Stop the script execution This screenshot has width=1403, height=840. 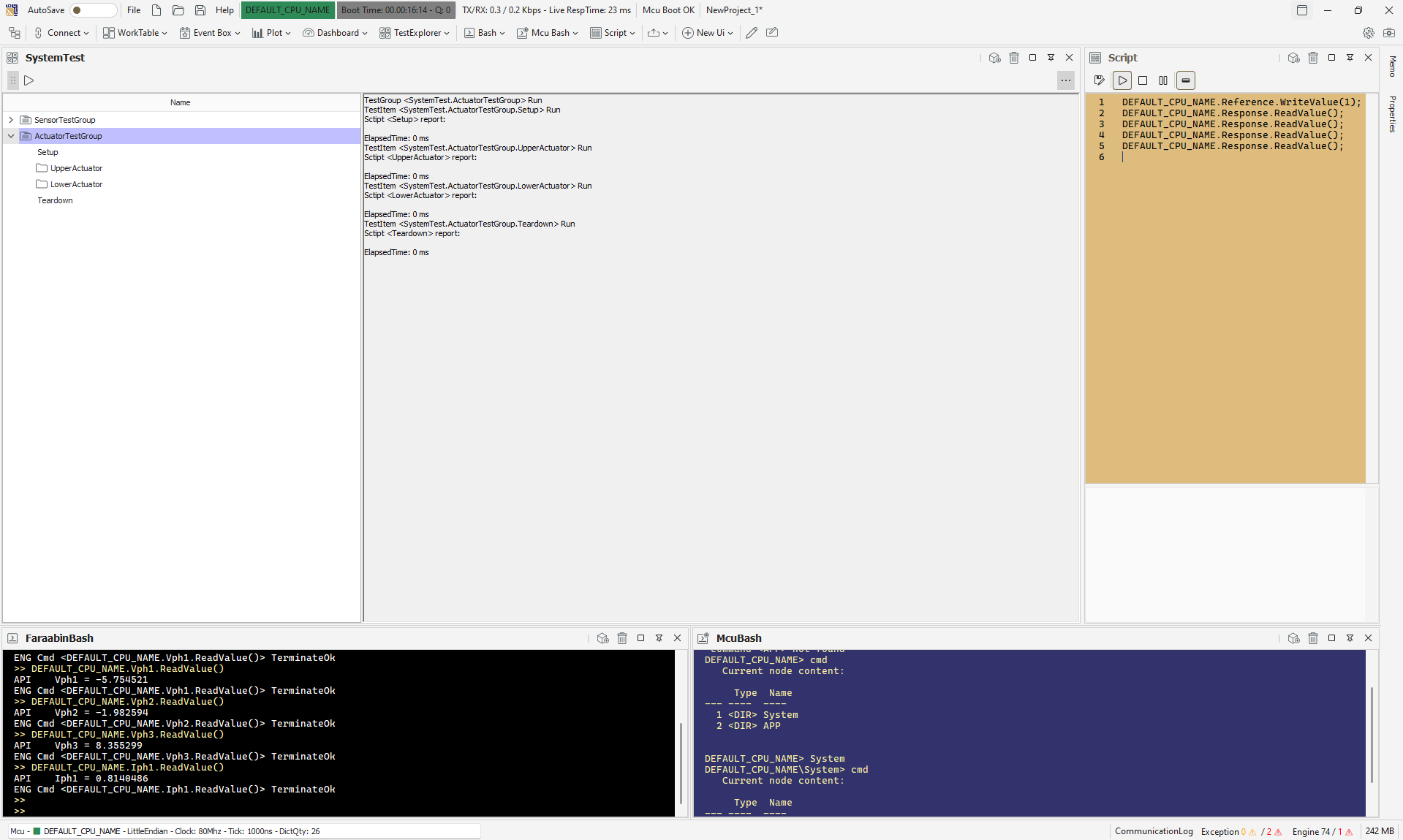1143,80
